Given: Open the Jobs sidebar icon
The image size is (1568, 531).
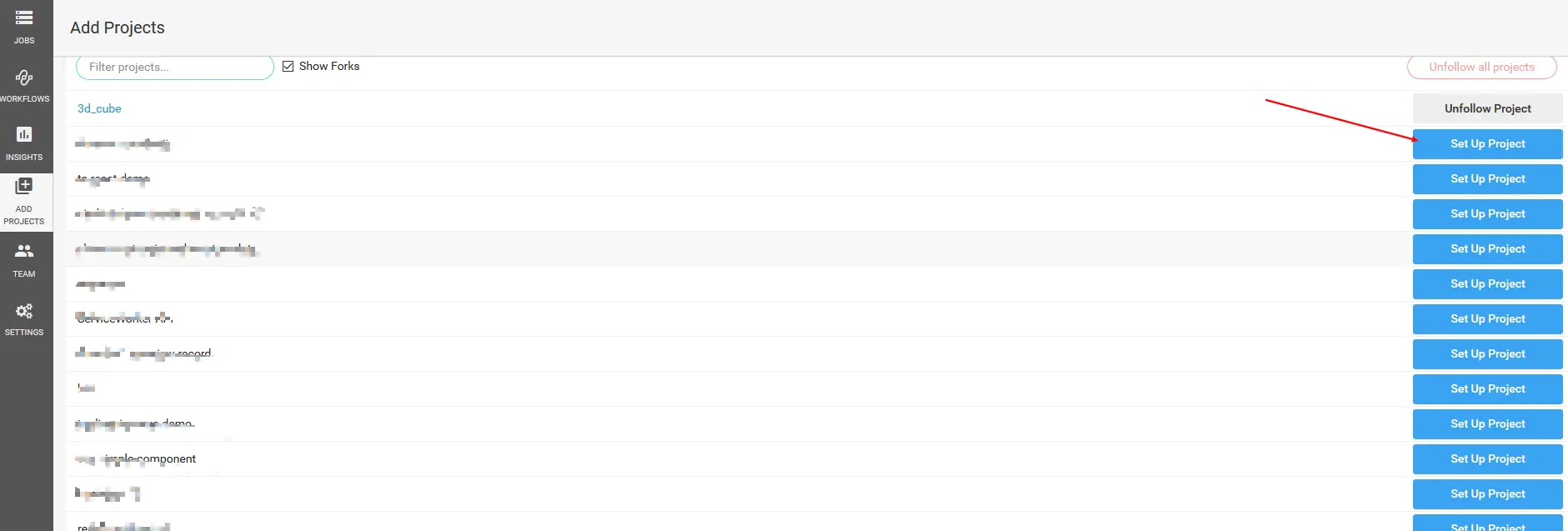Looking at the screenshot, I should point(24,18).
